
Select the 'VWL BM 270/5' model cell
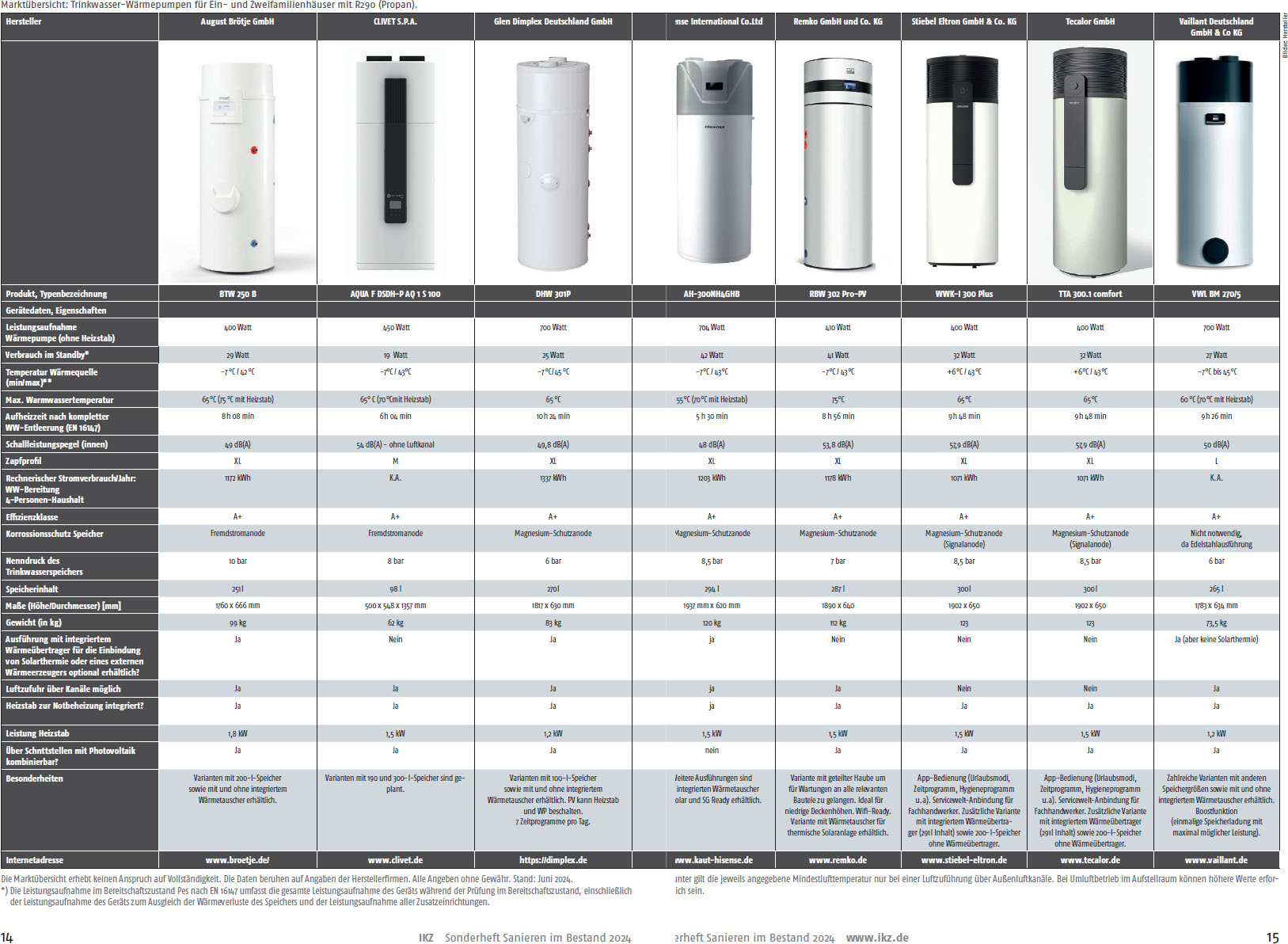[1217, 294]
